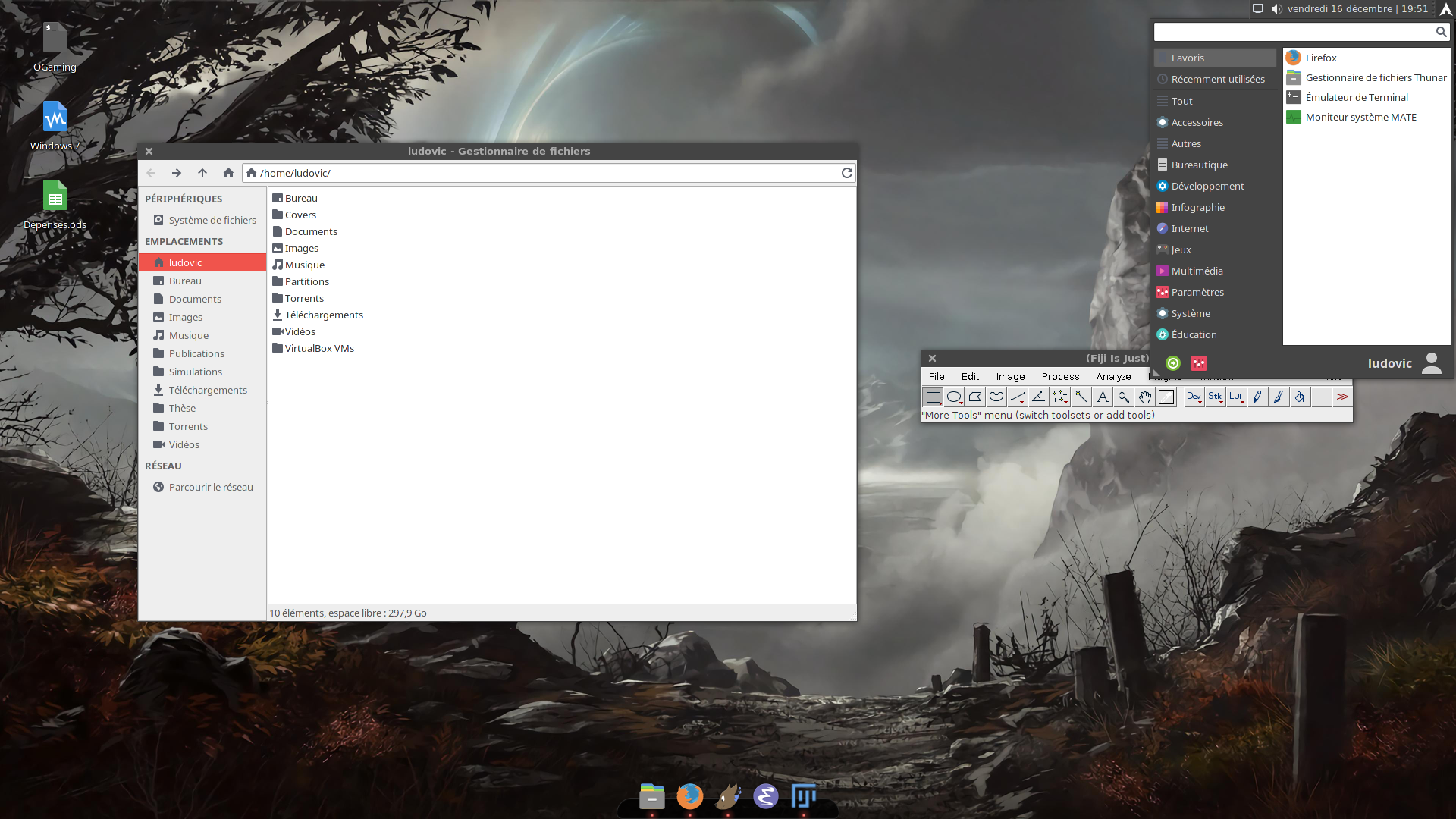This screenshot has width=1456, height=819.
Task: Select Simulations in the sidebar places
Action: click(202, 372)
